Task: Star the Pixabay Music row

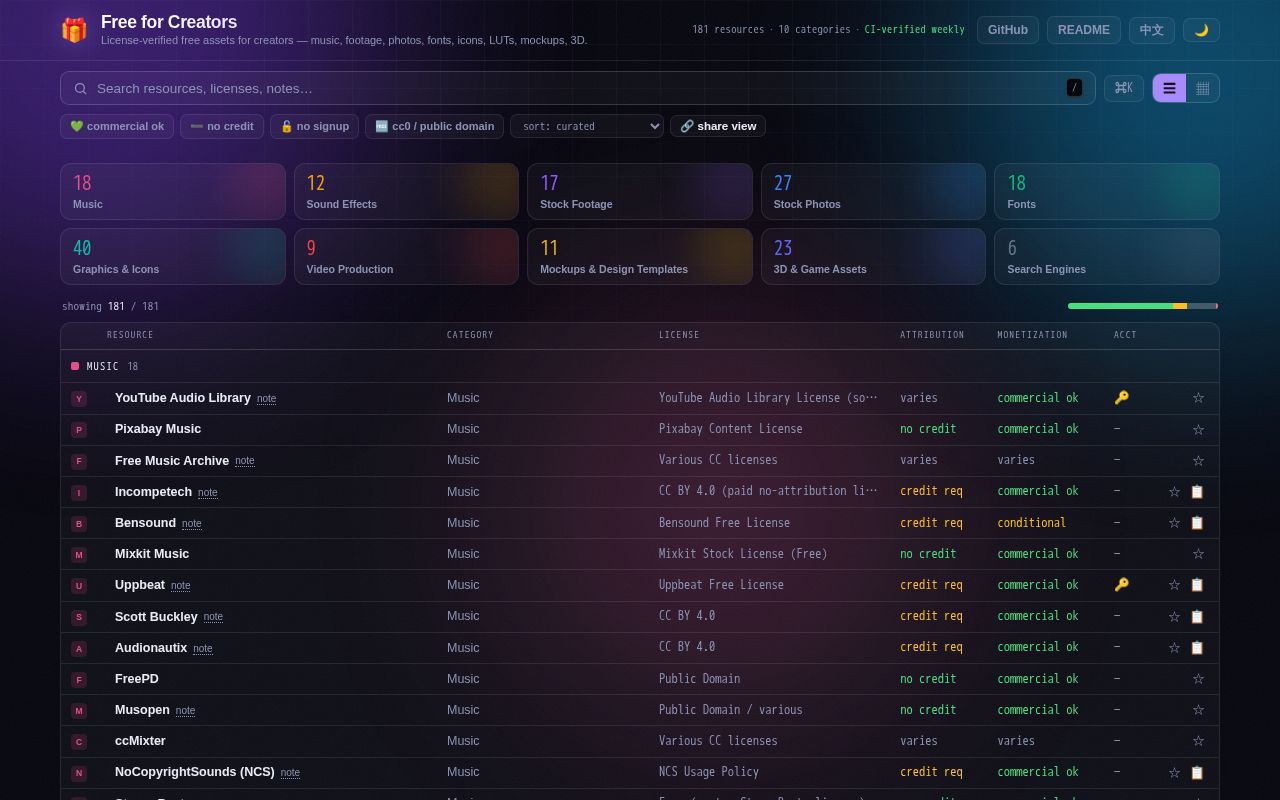Action: (x=1198, y=429)
